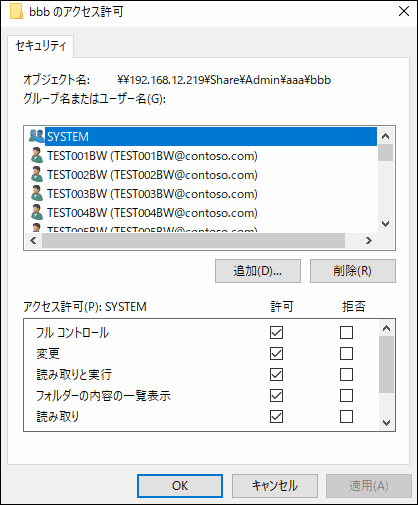Click permissions list scroll down arrow
The height and width of the screenshot is (505, 418).
[x=386, y=423]
